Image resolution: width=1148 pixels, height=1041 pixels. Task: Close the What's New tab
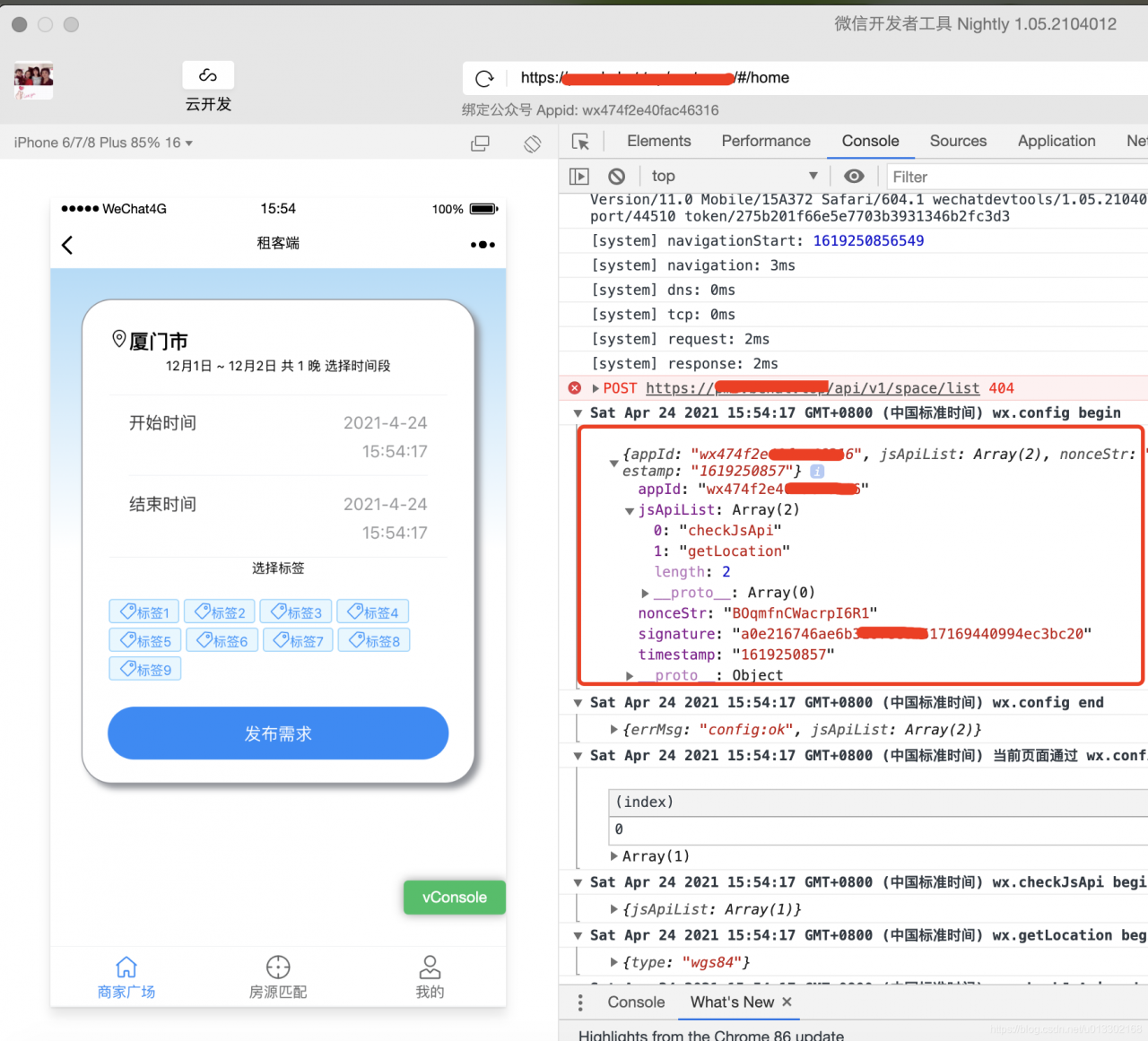(x=787, y=1002)
